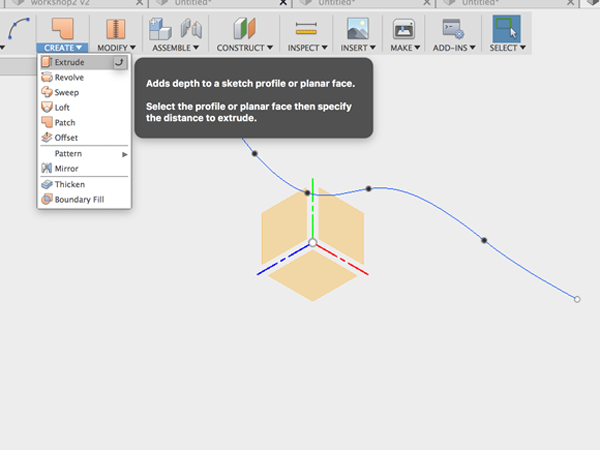600x450 pixels.
Task: Choose Boundary Fill from the Create menu
Action: pos(84,199)
